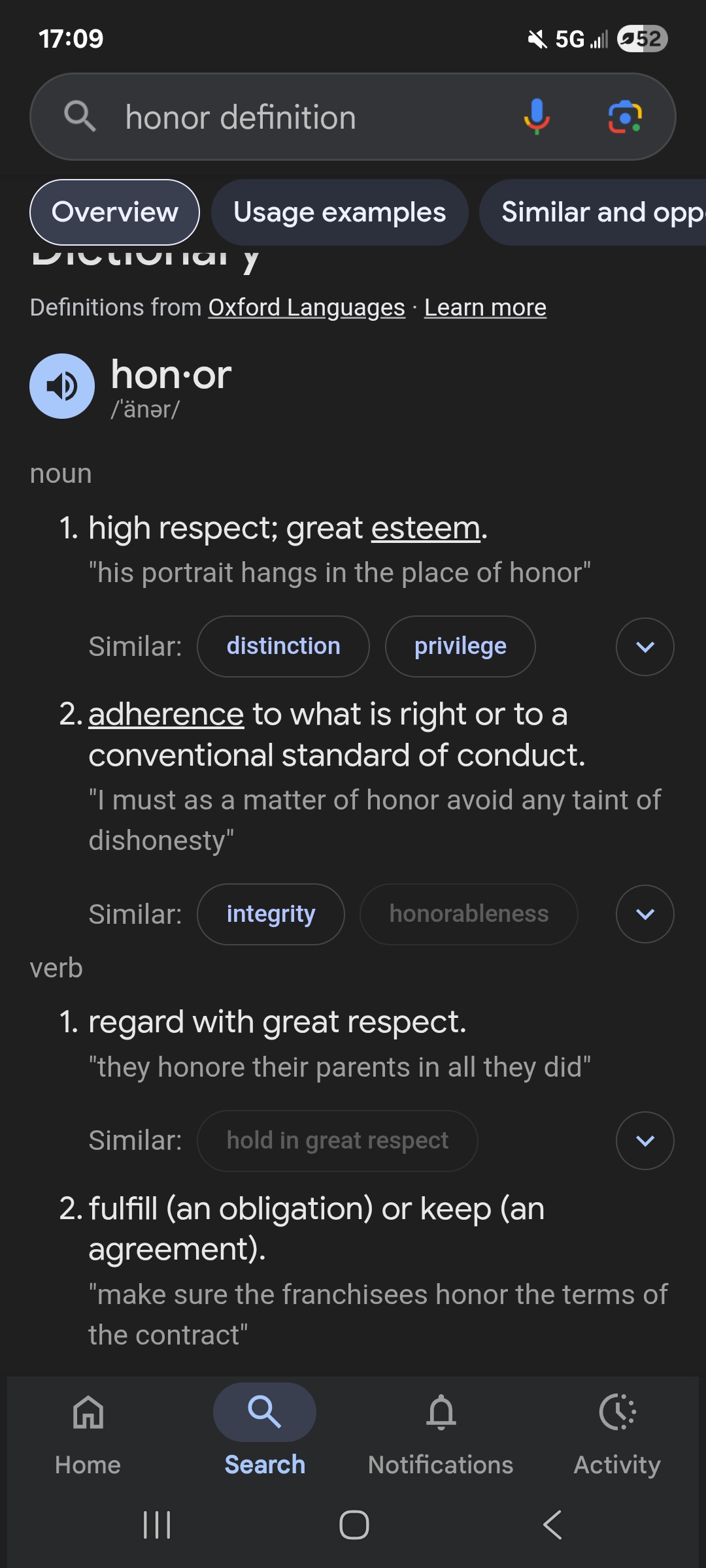Tap the distinction synonym chip

point(283,646)
